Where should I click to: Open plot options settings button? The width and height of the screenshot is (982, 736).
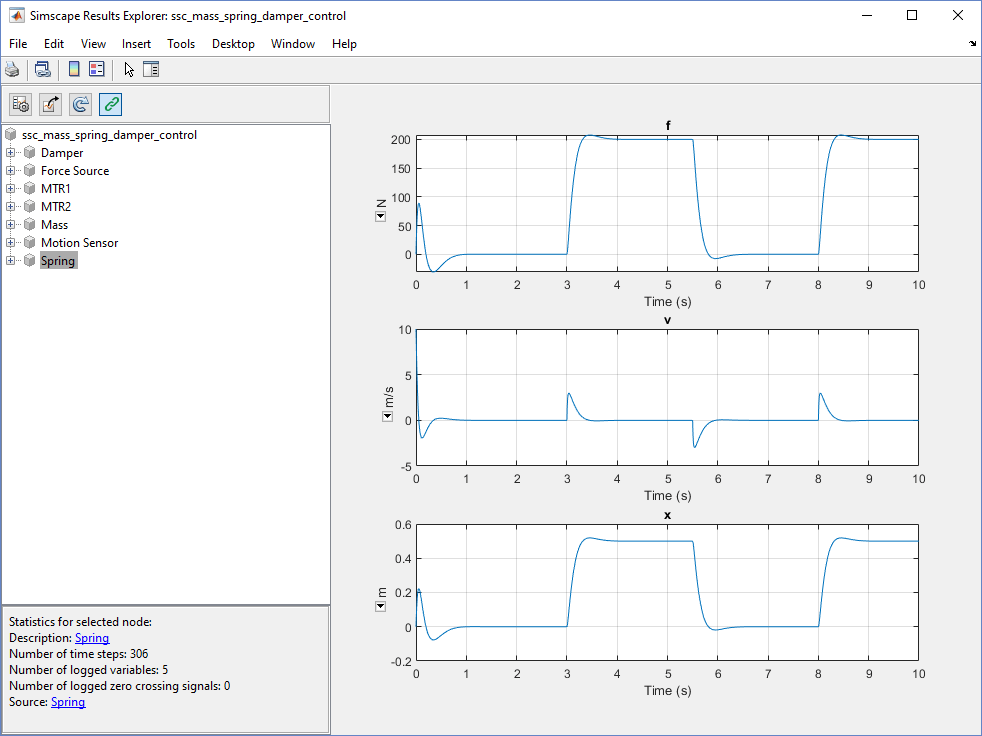coord(21,104)
